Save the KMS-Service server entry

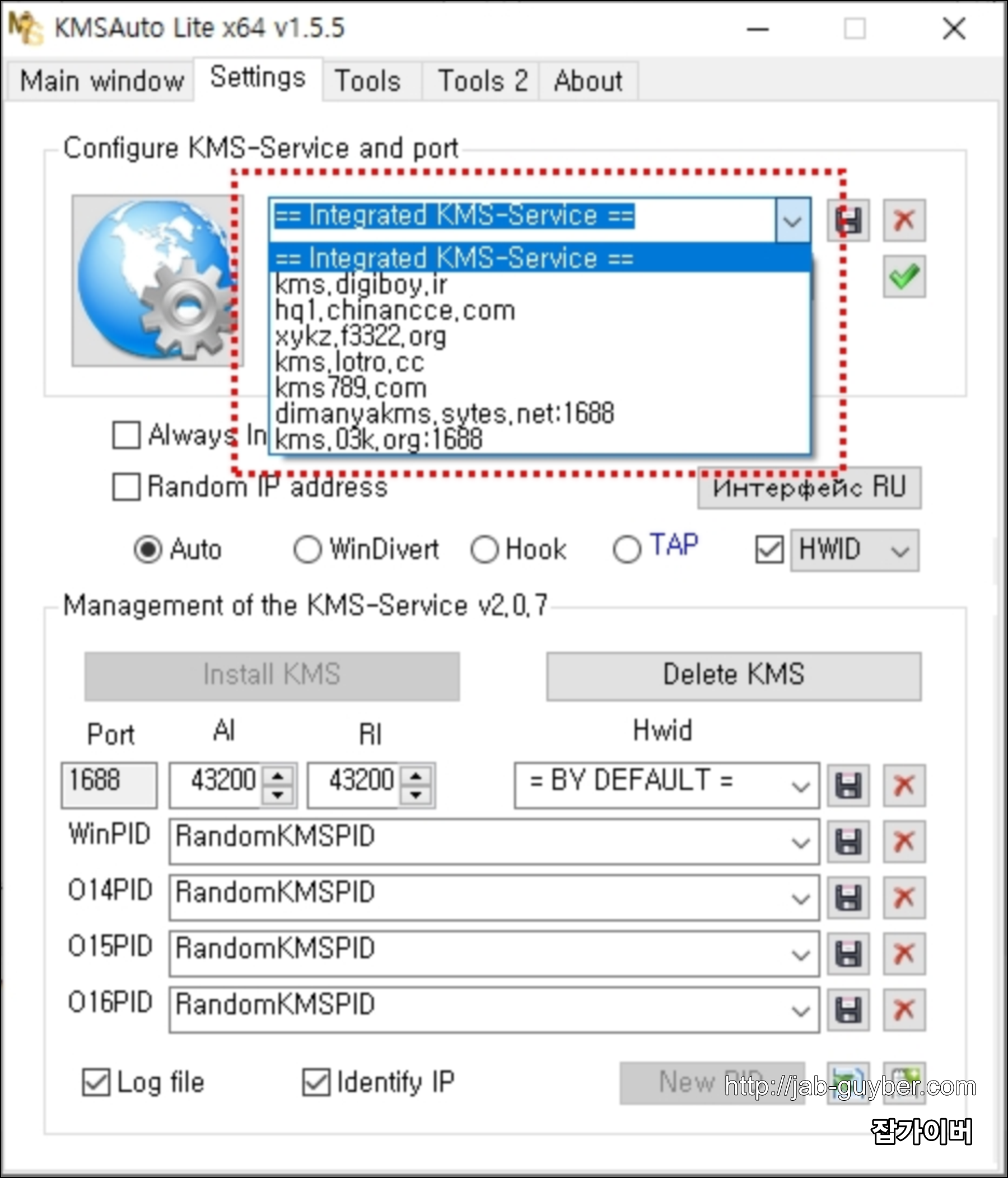848,220
